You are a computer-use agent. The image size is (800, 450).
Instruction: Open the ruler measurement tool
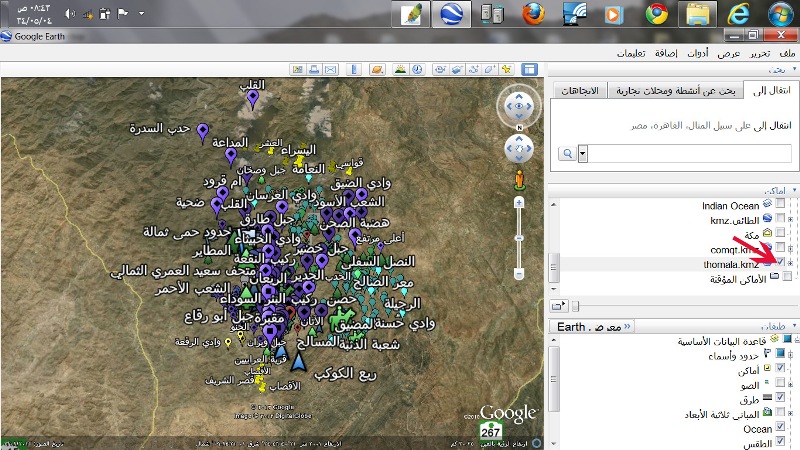[354, 69]
